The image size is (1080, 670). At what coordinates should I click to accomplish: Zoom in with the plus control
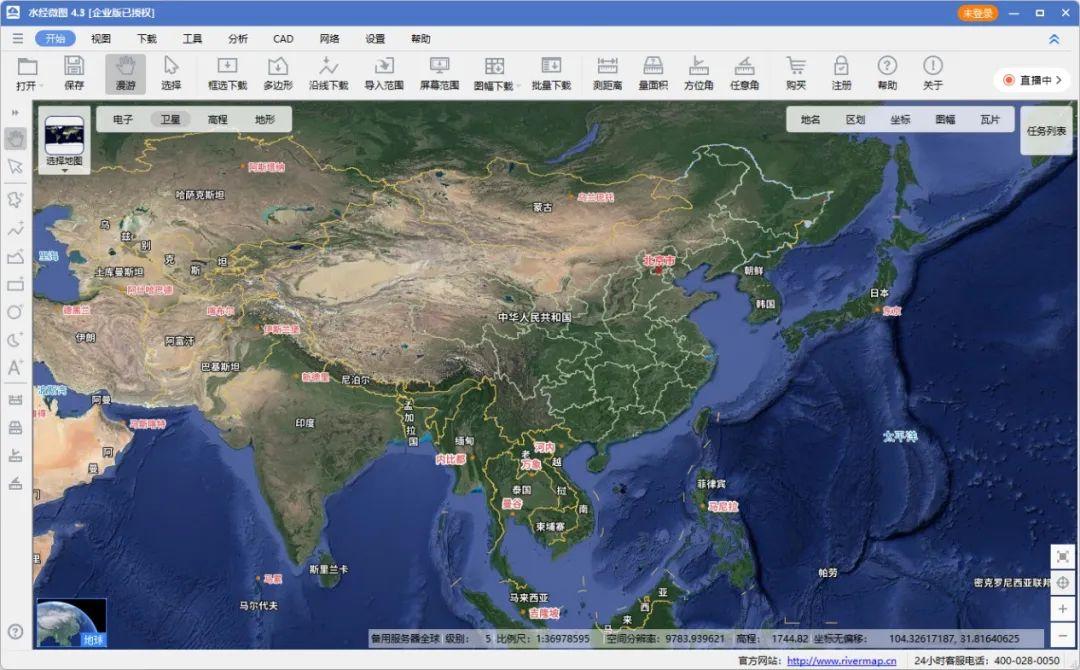[x=1063, y=608]
